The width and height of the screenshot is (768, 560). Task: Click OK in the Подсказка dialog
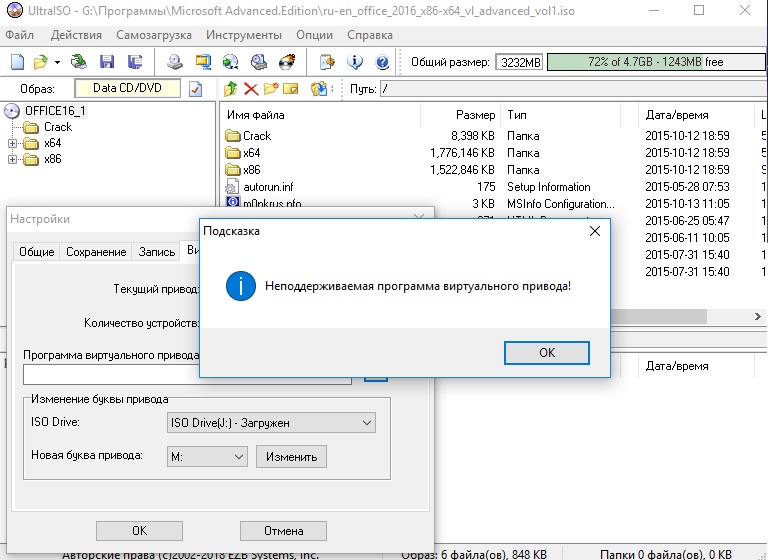547,353
